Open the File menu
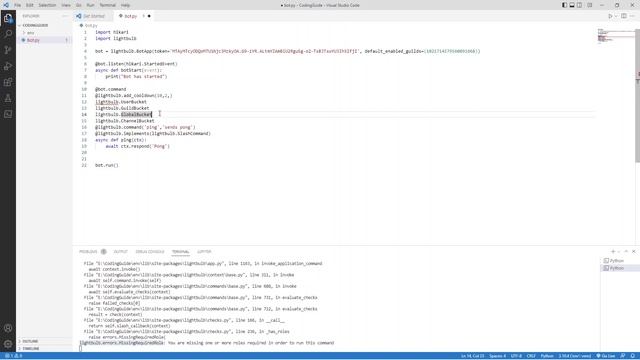Viewport: 640px width, 360px height. click(18, 5)
